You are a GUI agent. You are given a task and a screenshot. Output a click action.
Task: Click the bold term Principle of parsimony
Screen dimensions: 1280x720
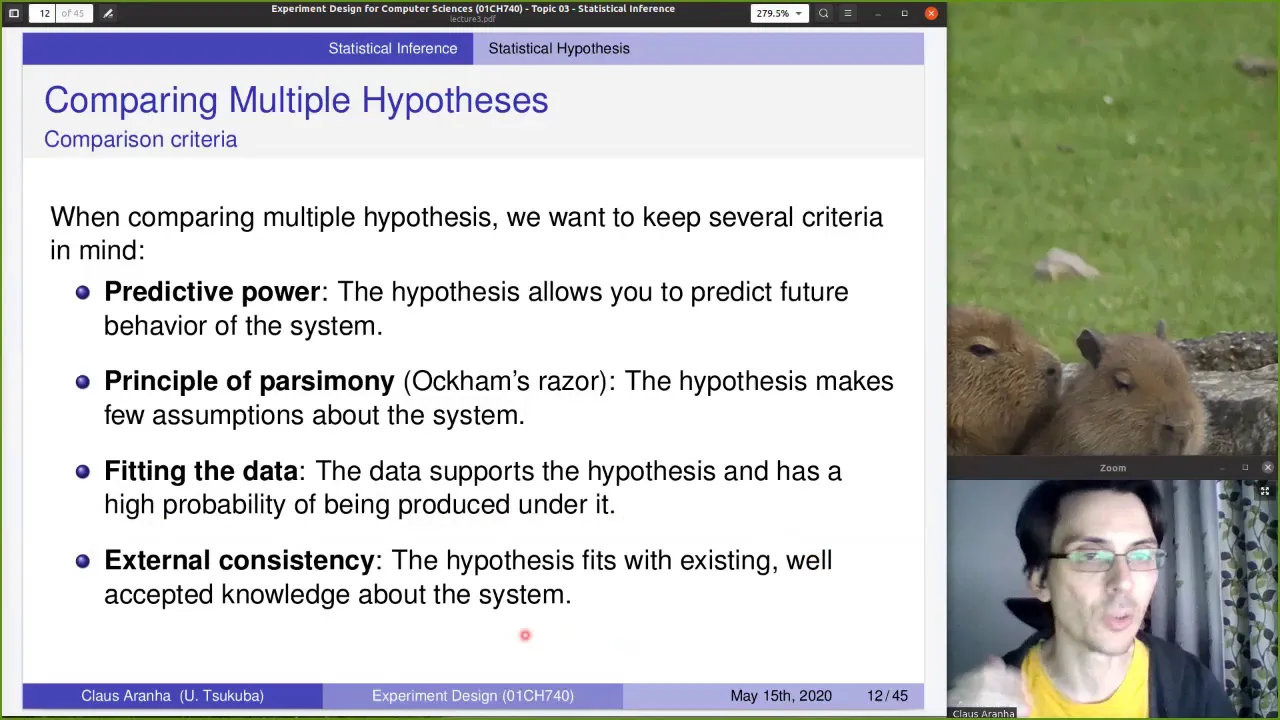coord(249,381)
